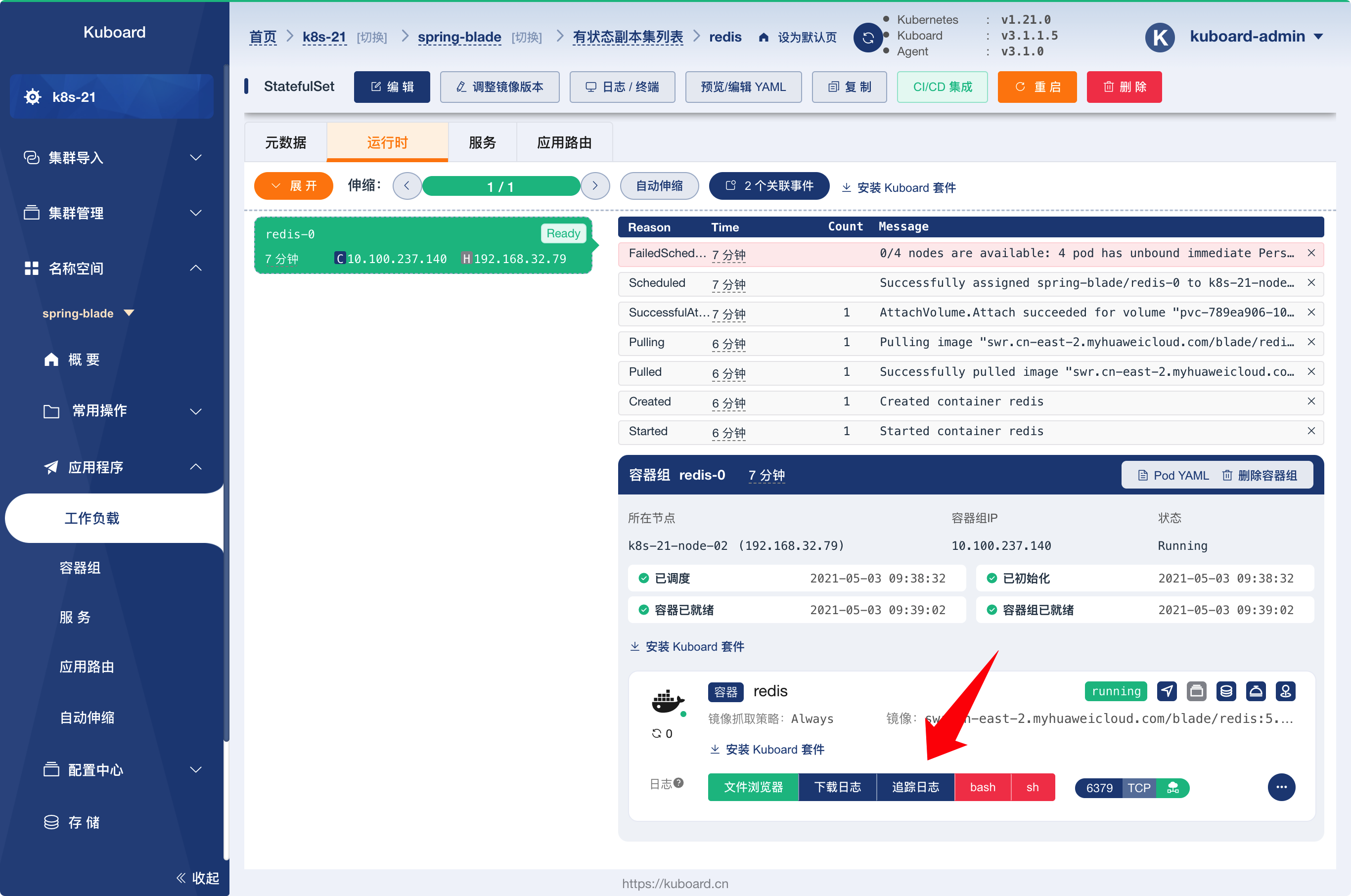Dismiss the Scheduled event row

coord(1311,282)
